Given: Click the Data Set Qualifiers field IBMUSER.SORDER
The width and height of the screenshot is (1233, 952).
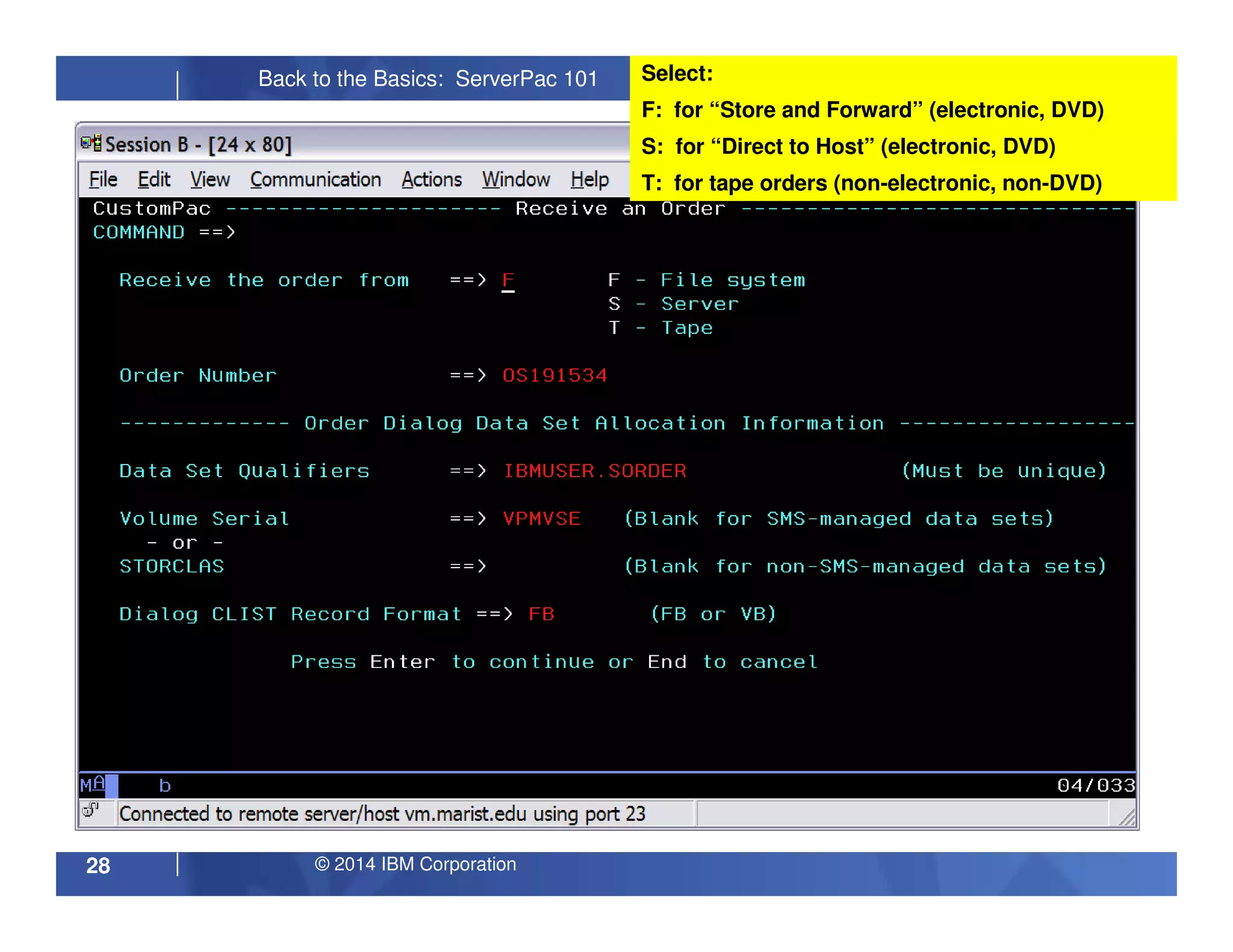Looking at the screenshot, I should (x=595, y=471).
